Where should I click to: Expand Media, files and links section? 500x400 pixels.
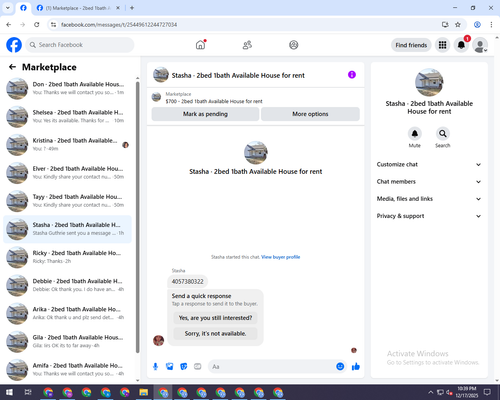[429, 199]
